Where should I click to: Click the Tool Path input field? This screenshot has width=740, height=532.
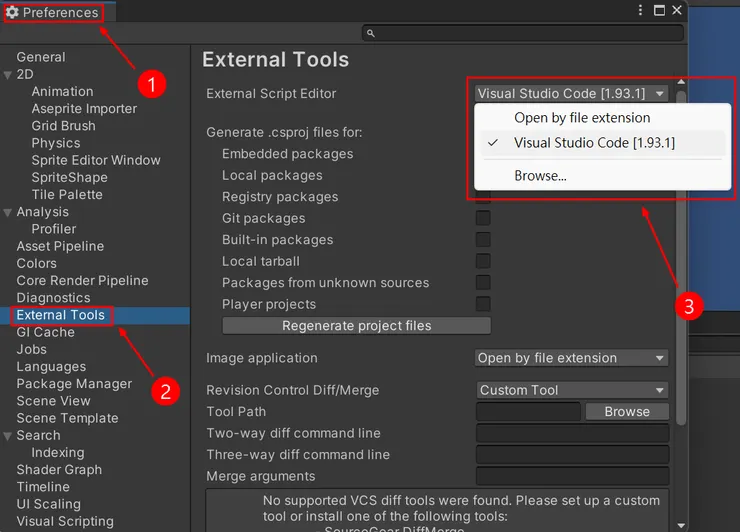528,412
